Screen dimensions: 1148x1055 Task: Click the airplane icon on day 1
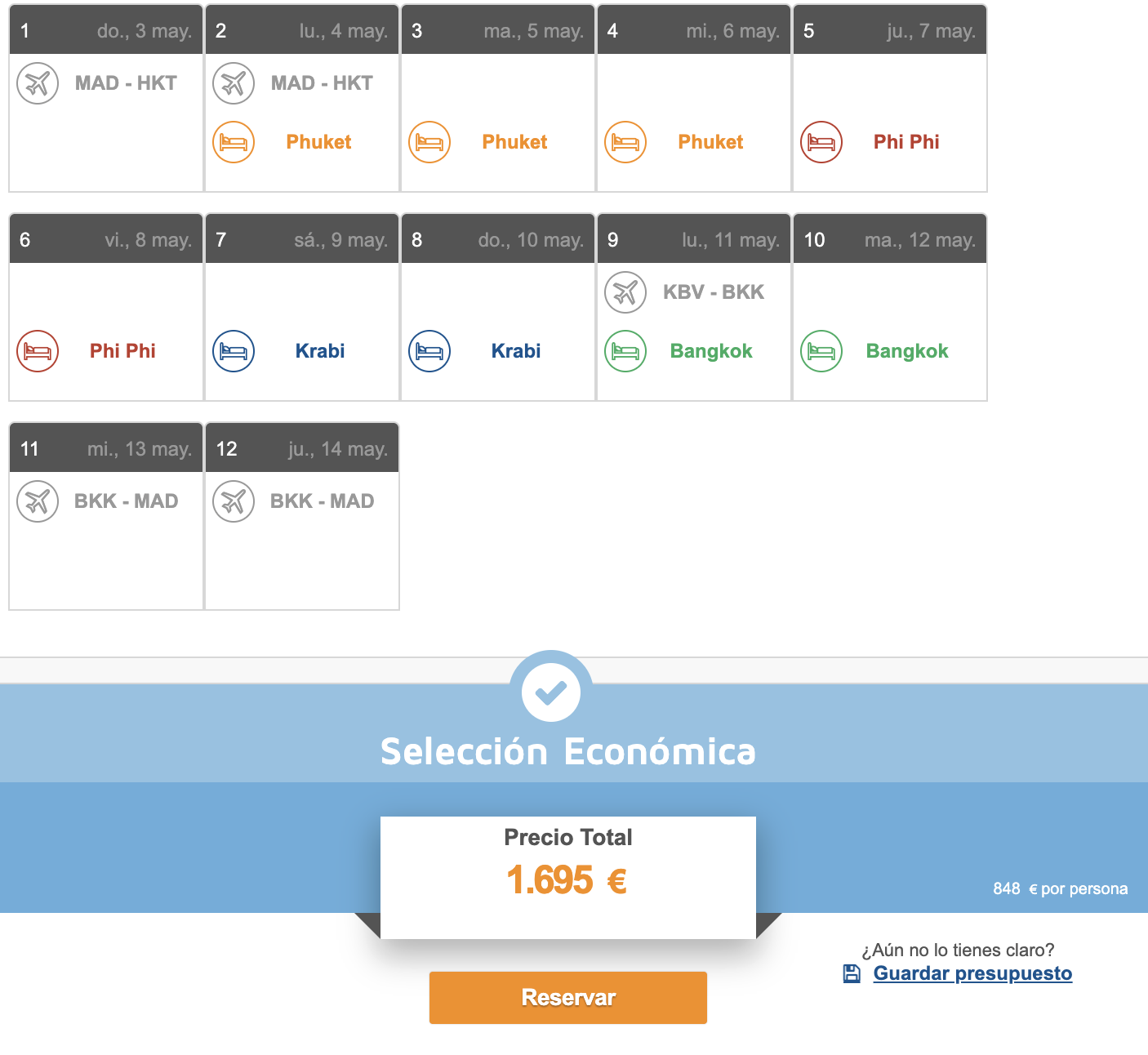pyautogui.click(x=38, y=83)
